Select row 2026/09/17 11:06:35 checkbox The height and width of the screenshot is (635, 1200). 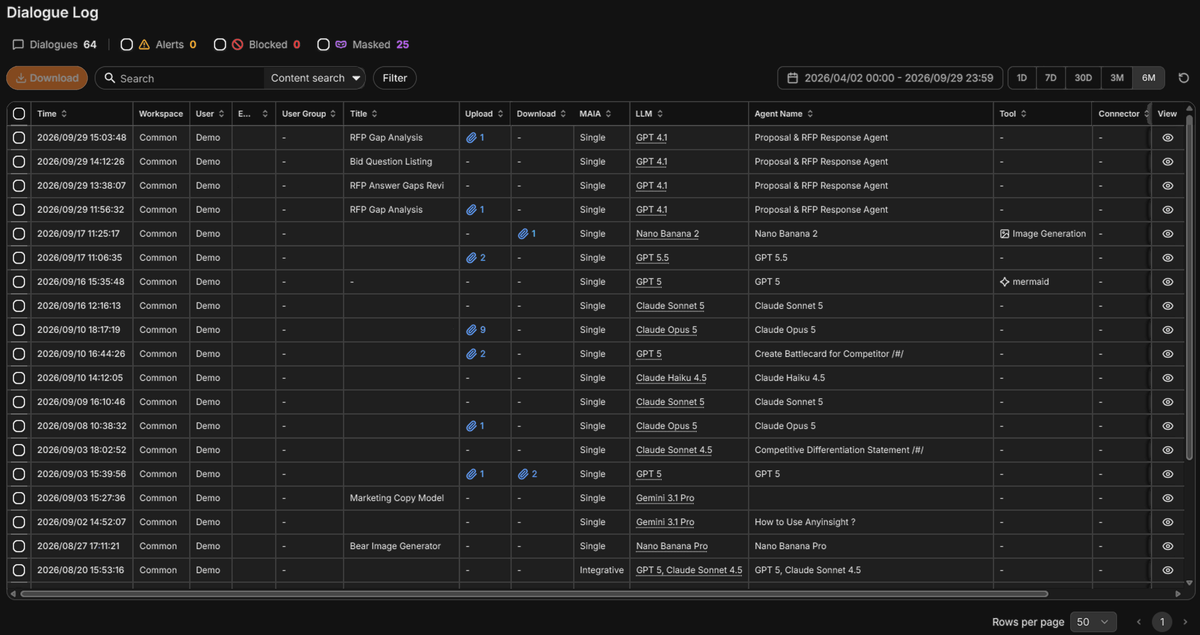(x=19, y=258)
